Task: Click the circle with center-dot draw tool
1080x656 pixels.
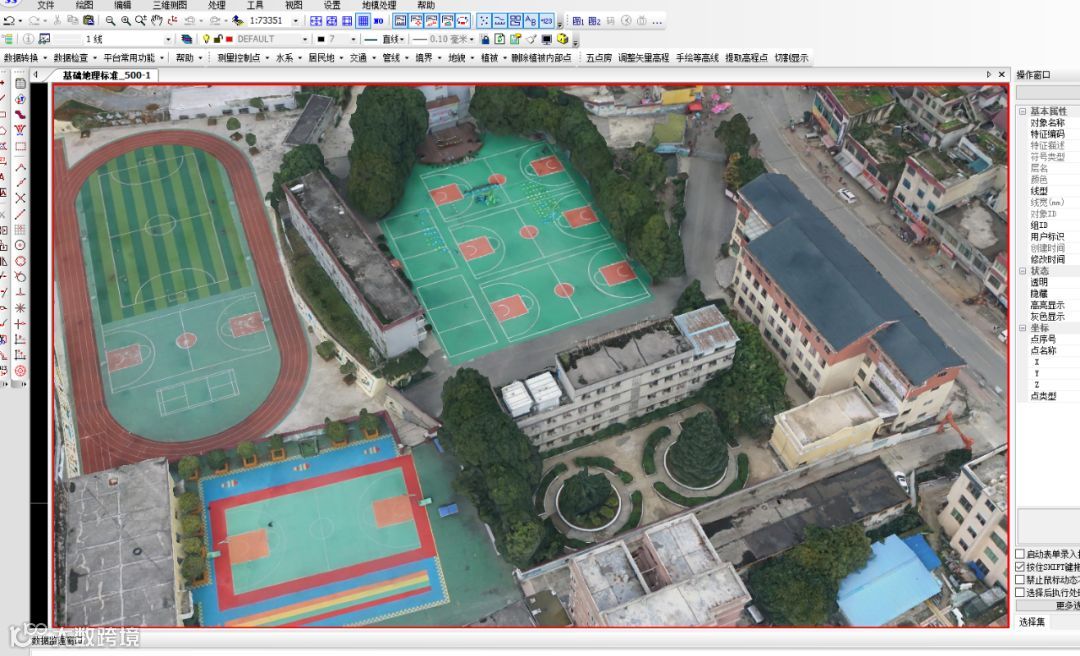Action: 21,245
